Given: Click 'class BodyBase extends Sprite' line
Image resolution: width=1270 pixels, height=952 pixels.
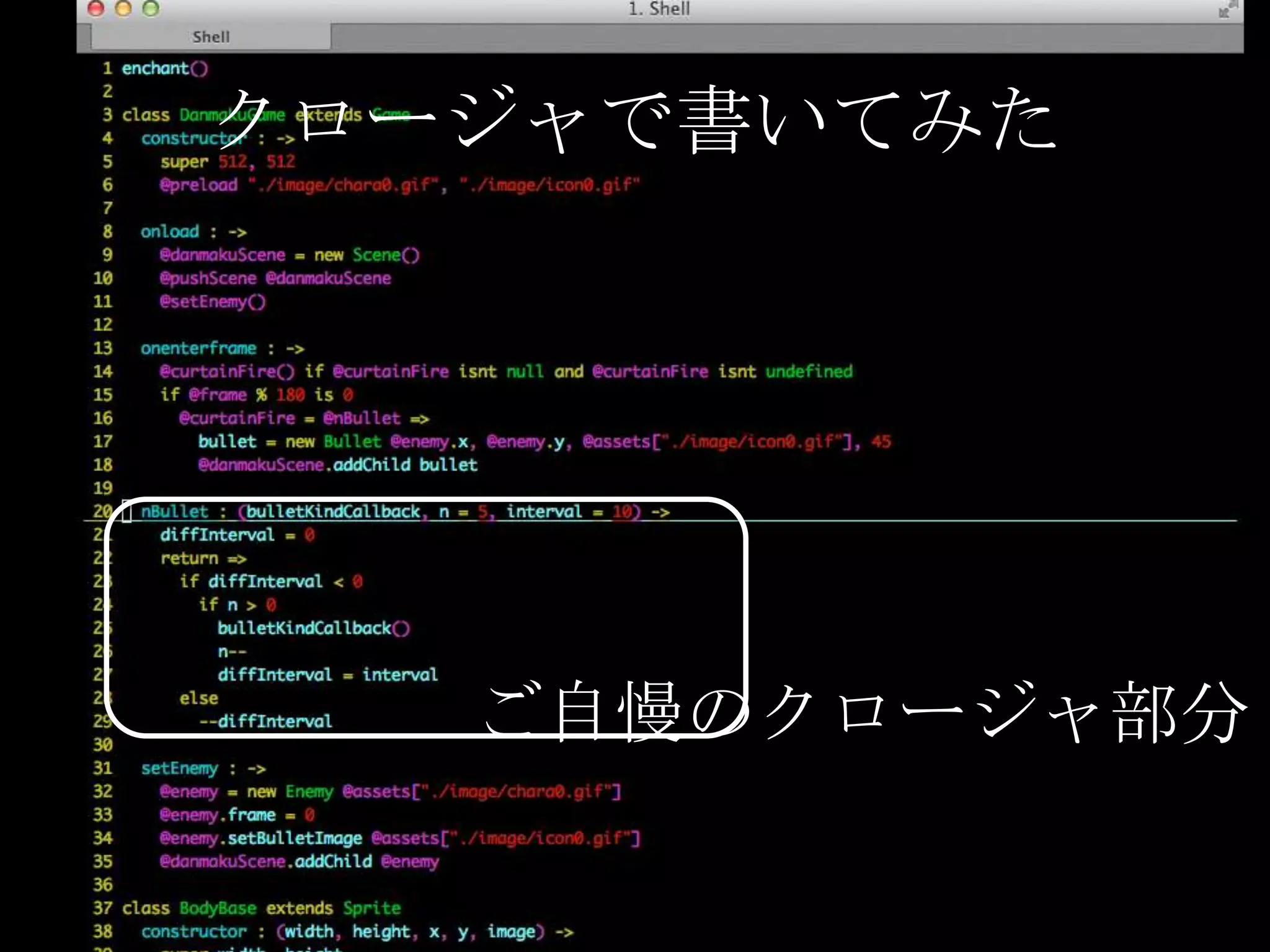Looking at the screenshot, I should click(261, 909).
